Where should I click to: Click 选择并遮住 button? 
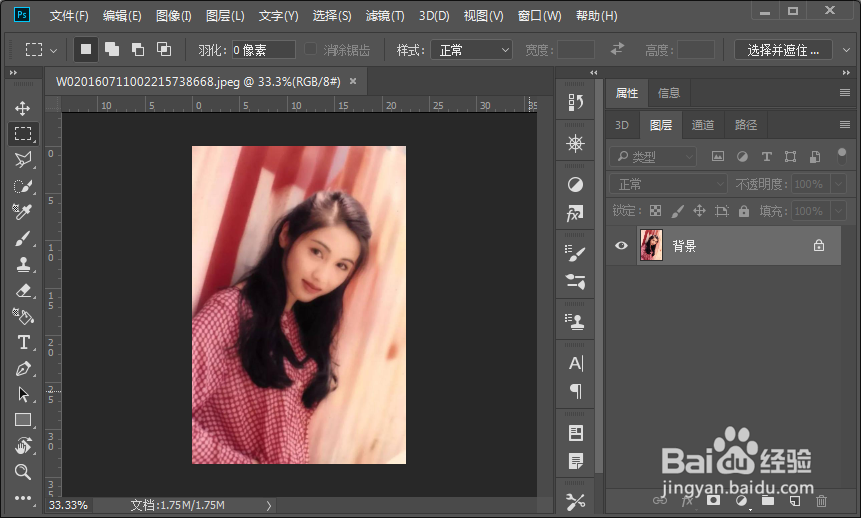(x=783, y=50)
